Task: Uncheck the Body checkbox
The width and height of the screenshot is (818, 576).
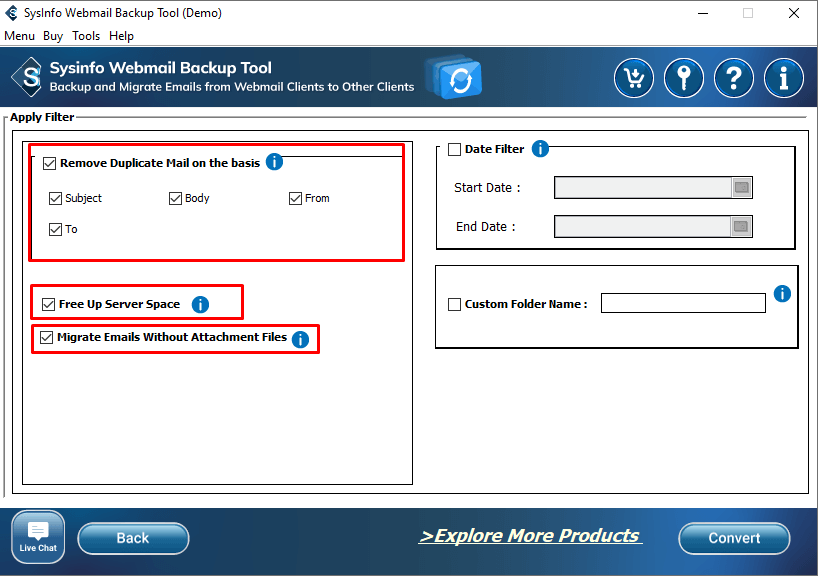Action: click(x=175, y=198)
